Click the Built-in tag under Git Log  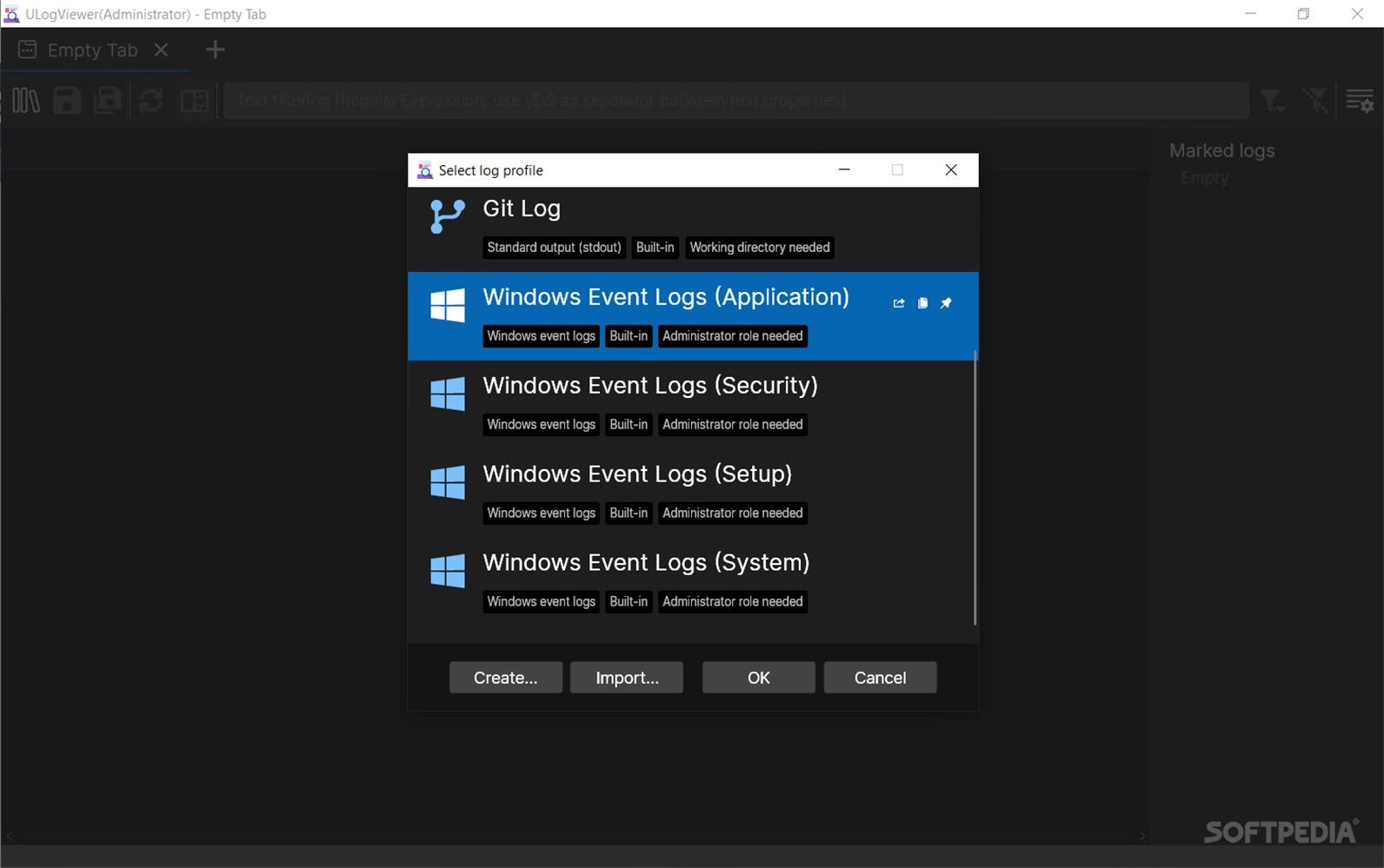pyautogui.click(x=655, y=248)
